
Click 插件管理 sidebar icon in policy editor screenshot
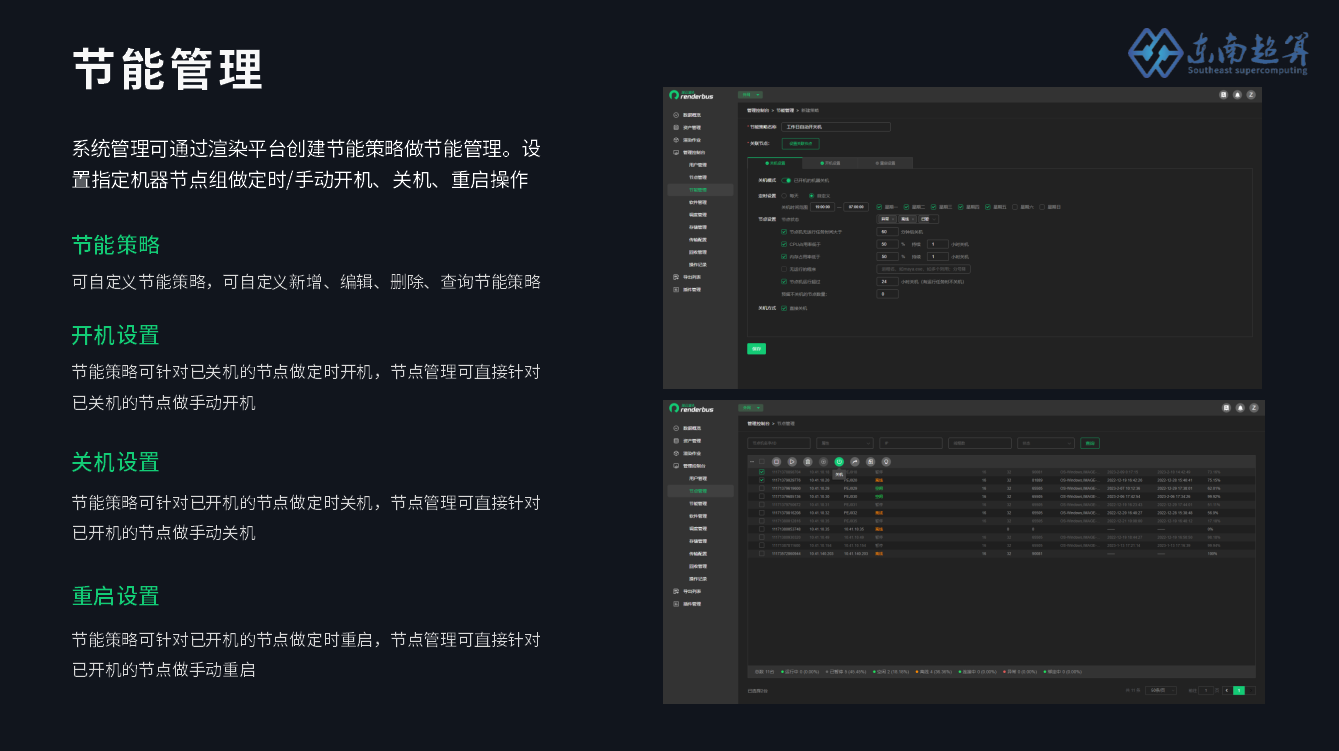click(676, 289)
